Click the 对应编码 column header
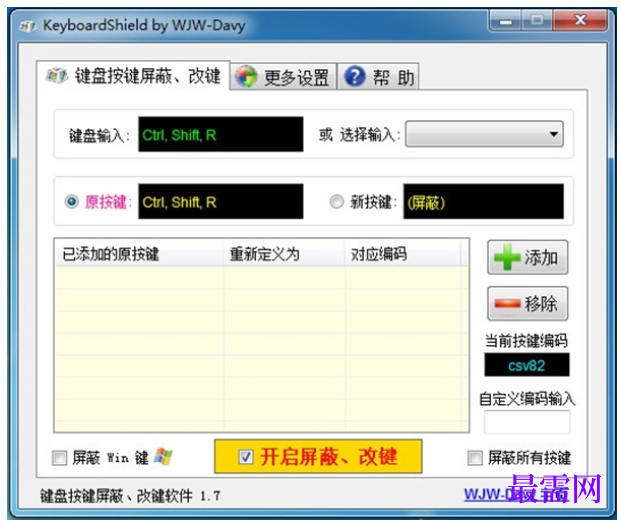The height and width of the screenshot is (520, 620). pos(403,253)
